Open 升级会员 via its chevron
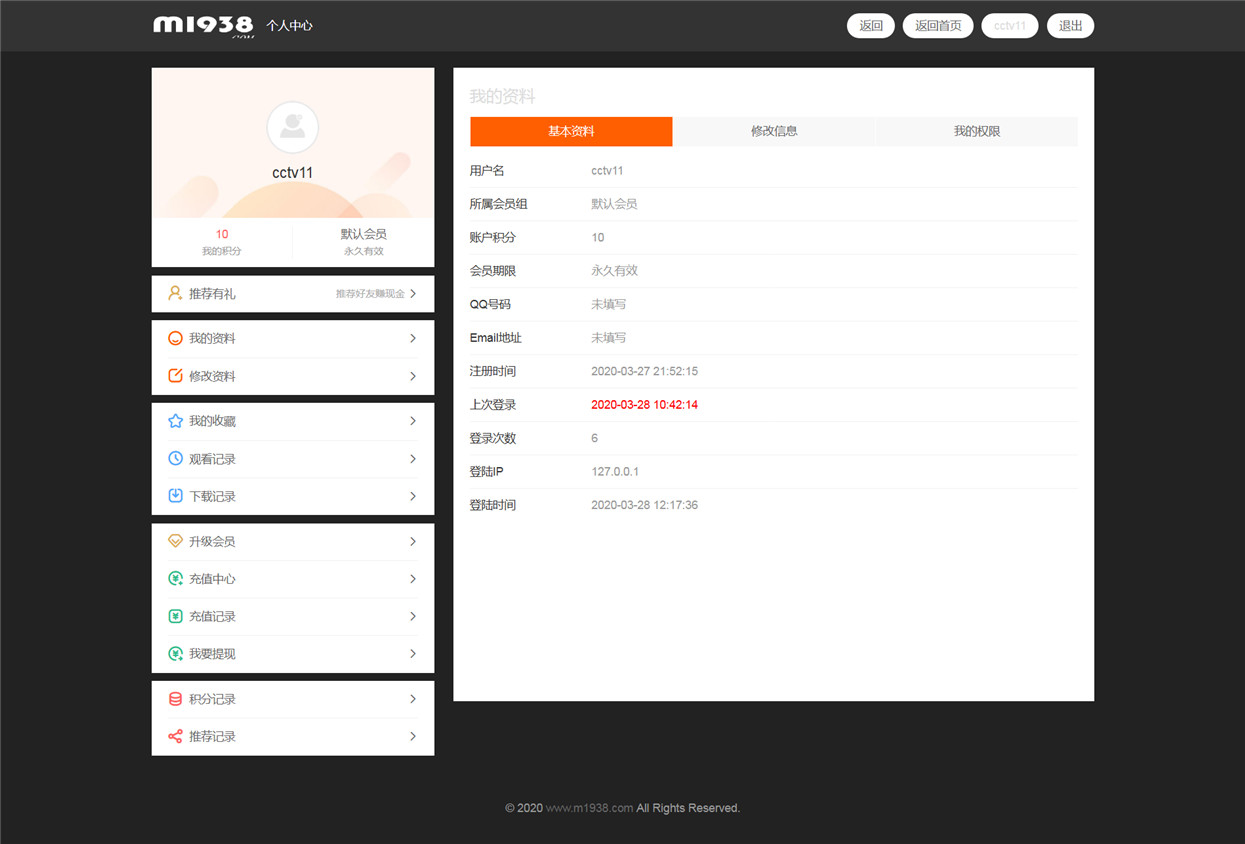This screenshot has height=844, width=1245. [413, 541]
